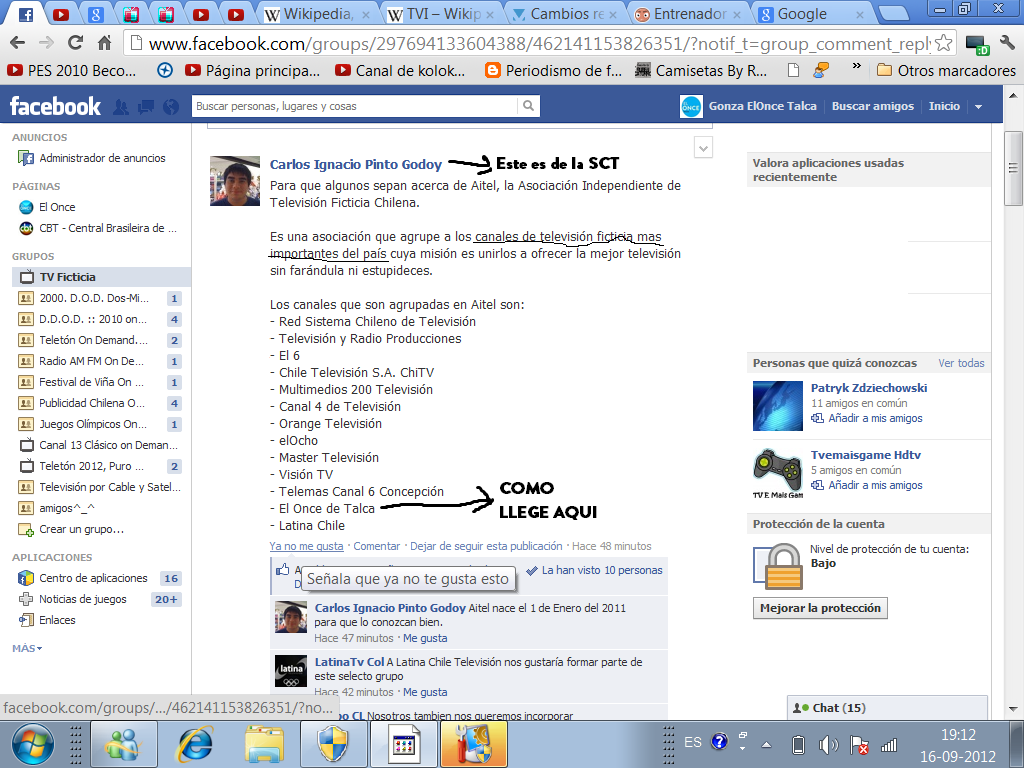Click Ver todas in suggested people
This screenshot has height=768, width=1024.
961,363
